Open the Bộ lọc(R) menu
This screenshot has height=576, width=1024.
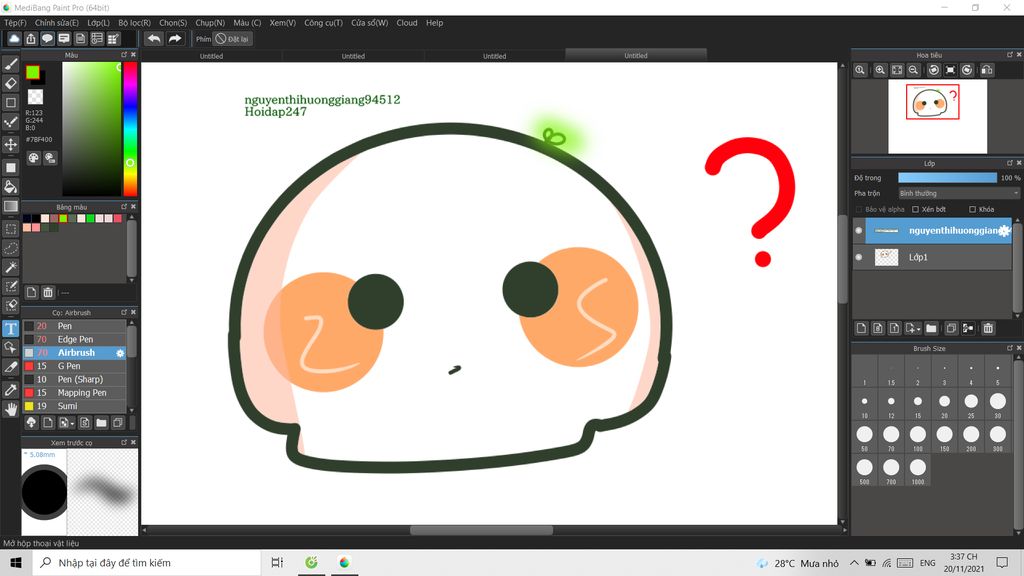click(134, 22)
